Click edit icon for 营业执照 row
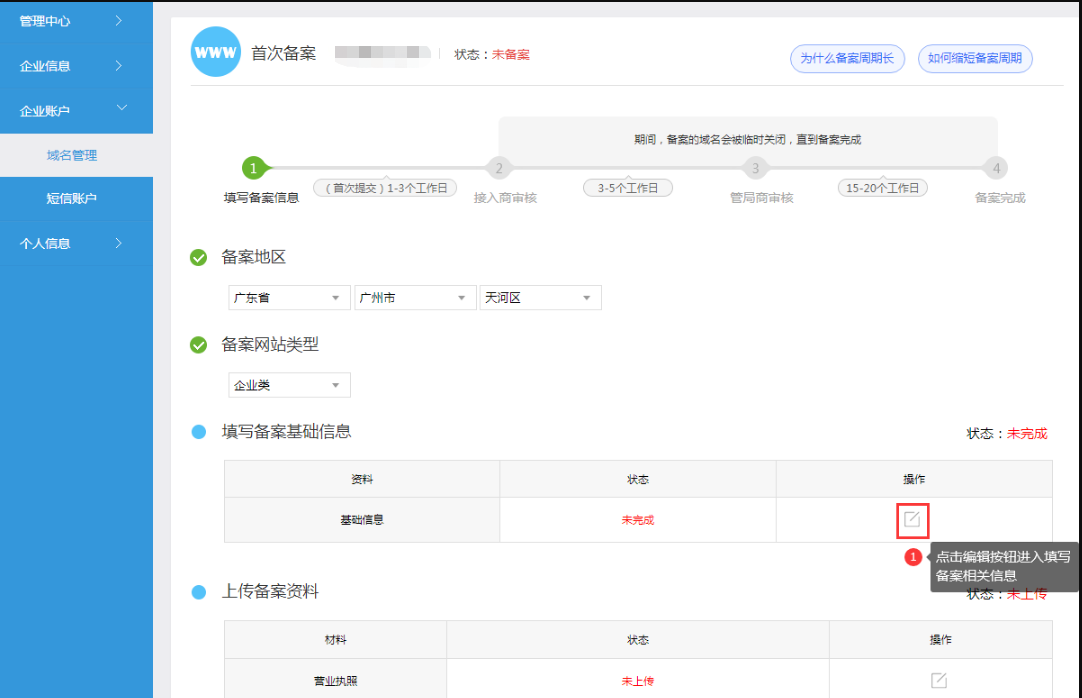Viewport: 1082px width, 698px height. [938, 680]
